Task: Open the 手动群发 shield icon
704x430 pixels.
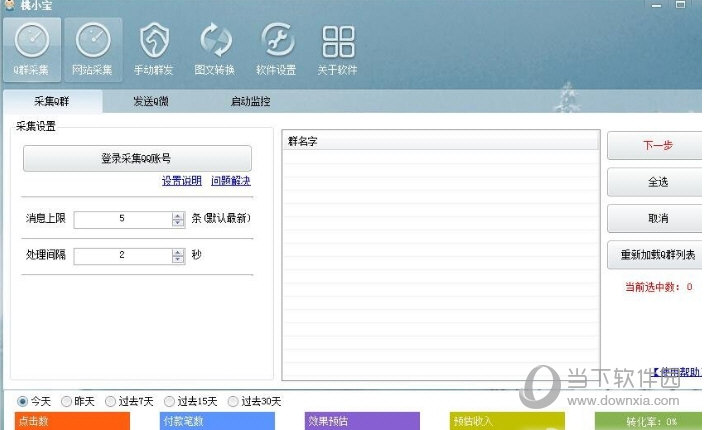Action: coord(154,49)
